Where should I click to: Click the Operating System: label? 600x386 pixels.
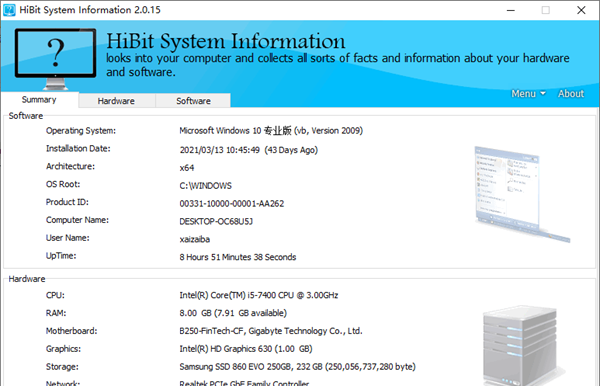81,131
